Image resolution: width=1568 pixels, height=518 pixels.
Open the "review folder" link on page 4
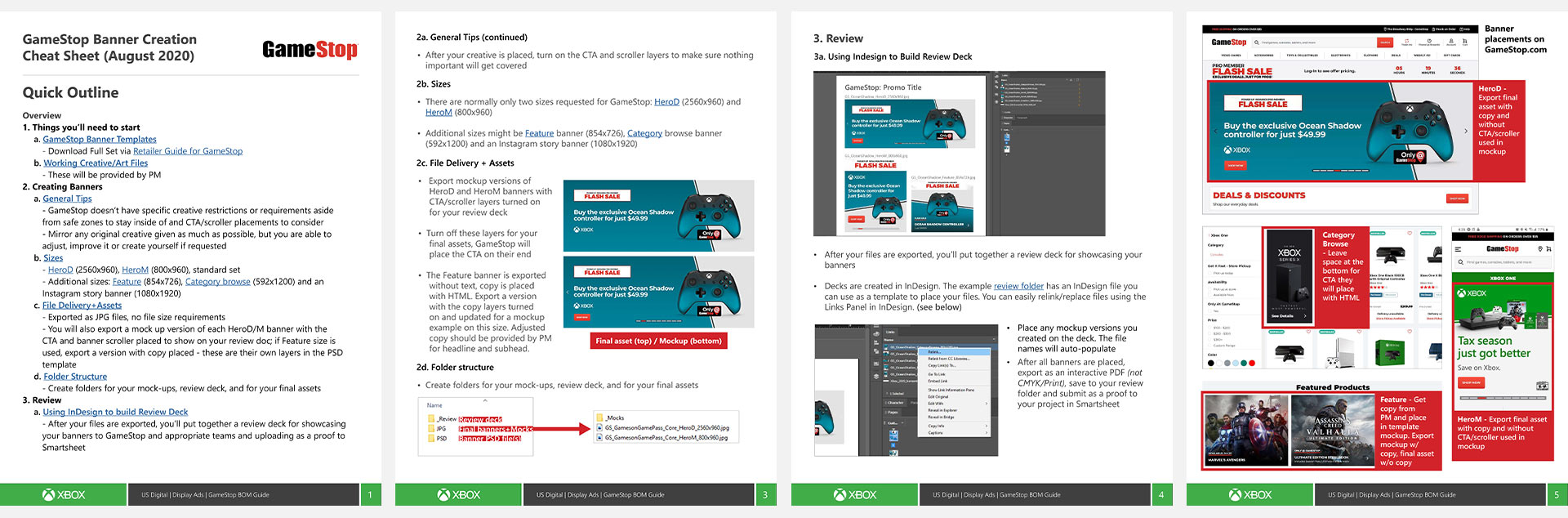click(1018, 286)
